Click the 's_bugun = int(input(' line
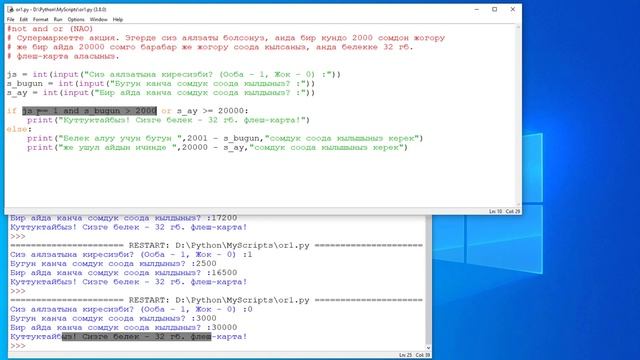 [x=161, y=83]
